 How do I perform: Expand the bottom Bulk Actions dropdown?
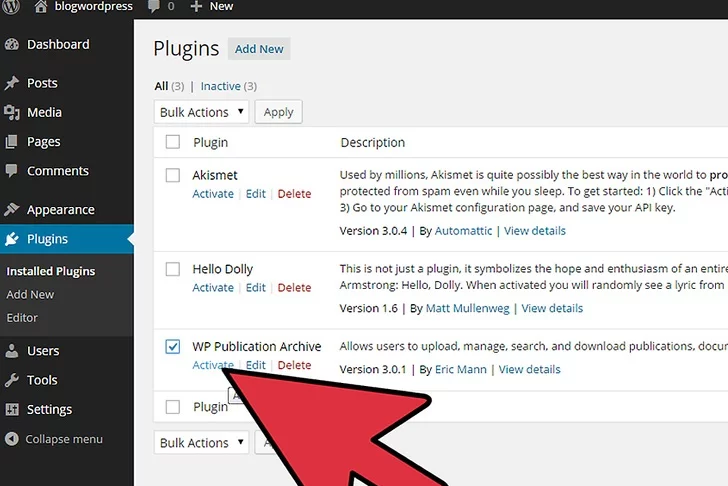pyautogui.click(x=201, y=443)
